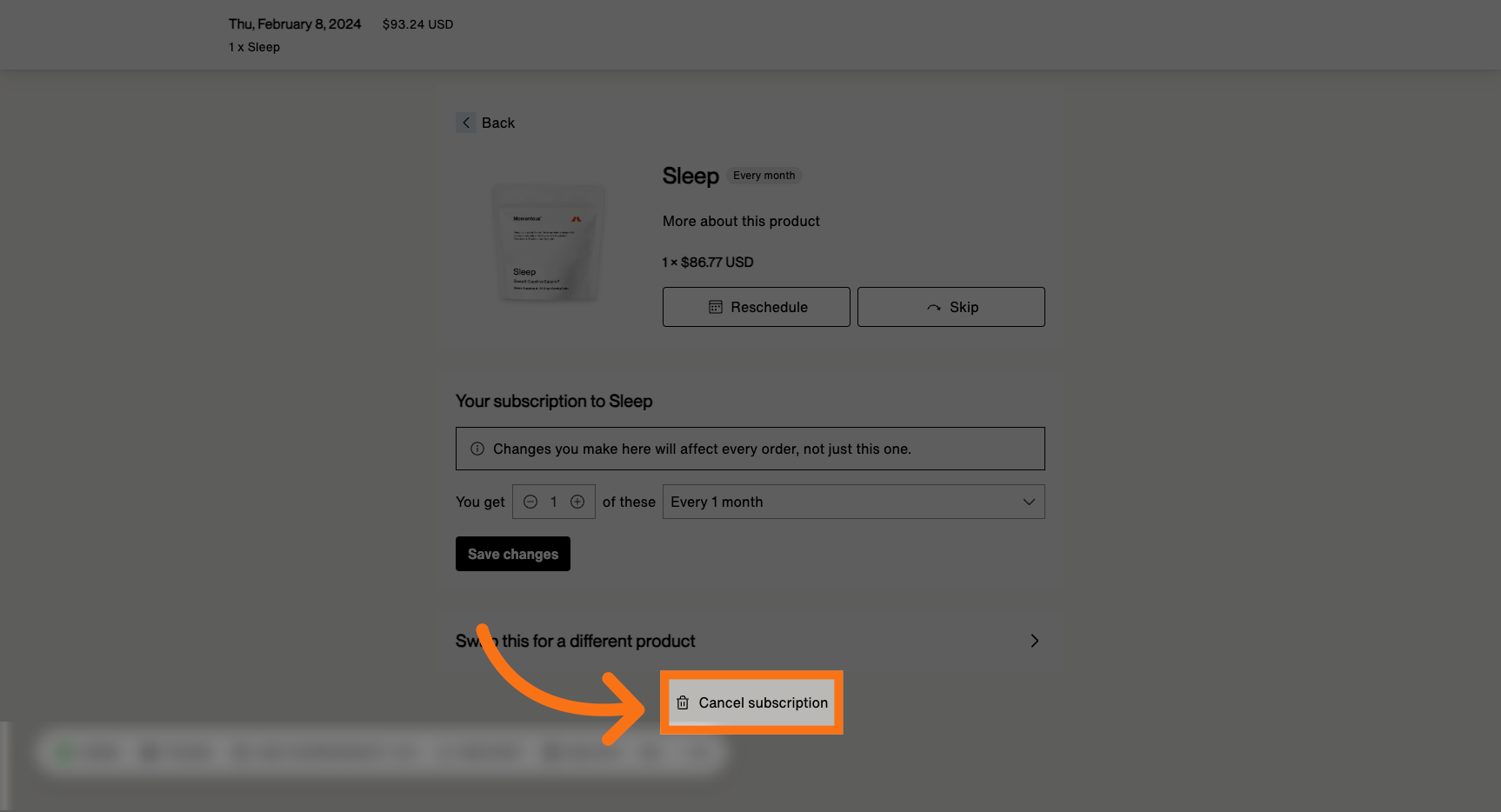Image resolution: width=1501 pixels, height=812 pixels.
Task: Click the trash icon on Cancel subscription
Action: point(682,702)
